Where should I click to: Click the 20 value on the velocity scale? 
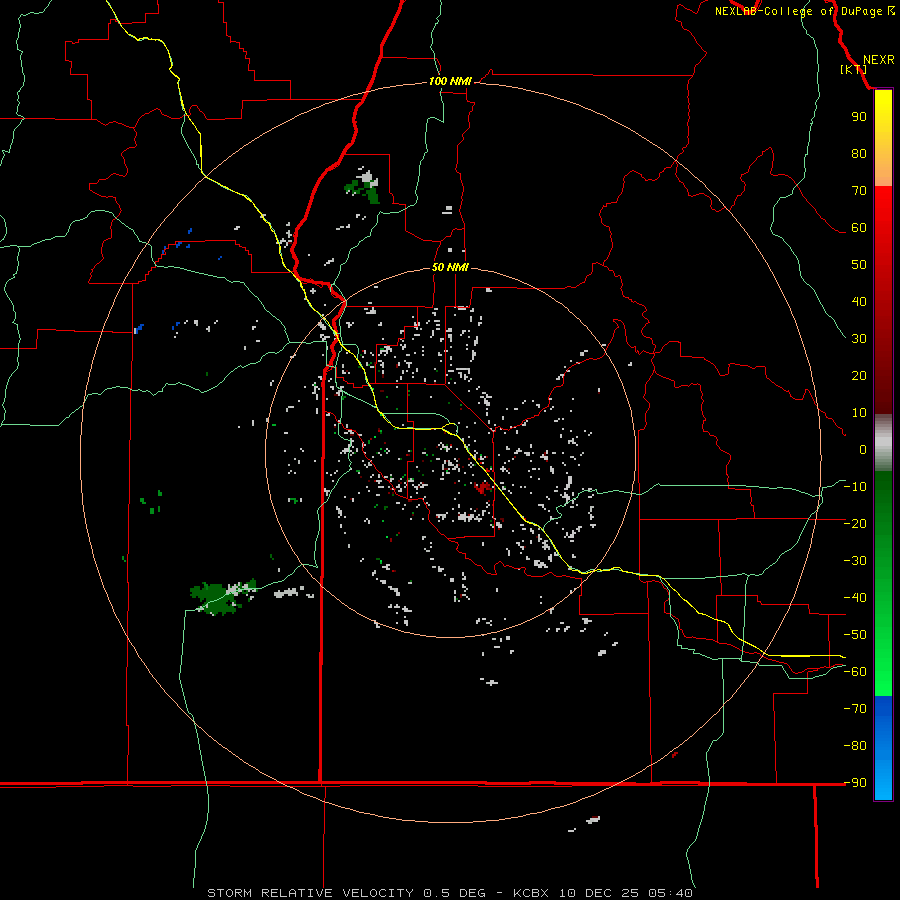[x=859, y=375]
